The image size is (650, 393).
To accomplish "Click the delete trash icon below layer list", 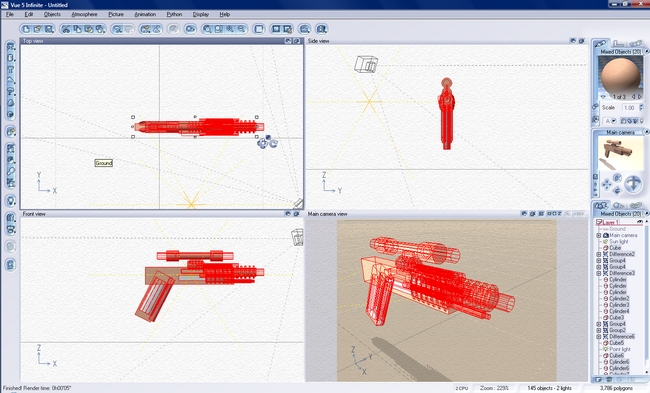I will coord(609,379).
